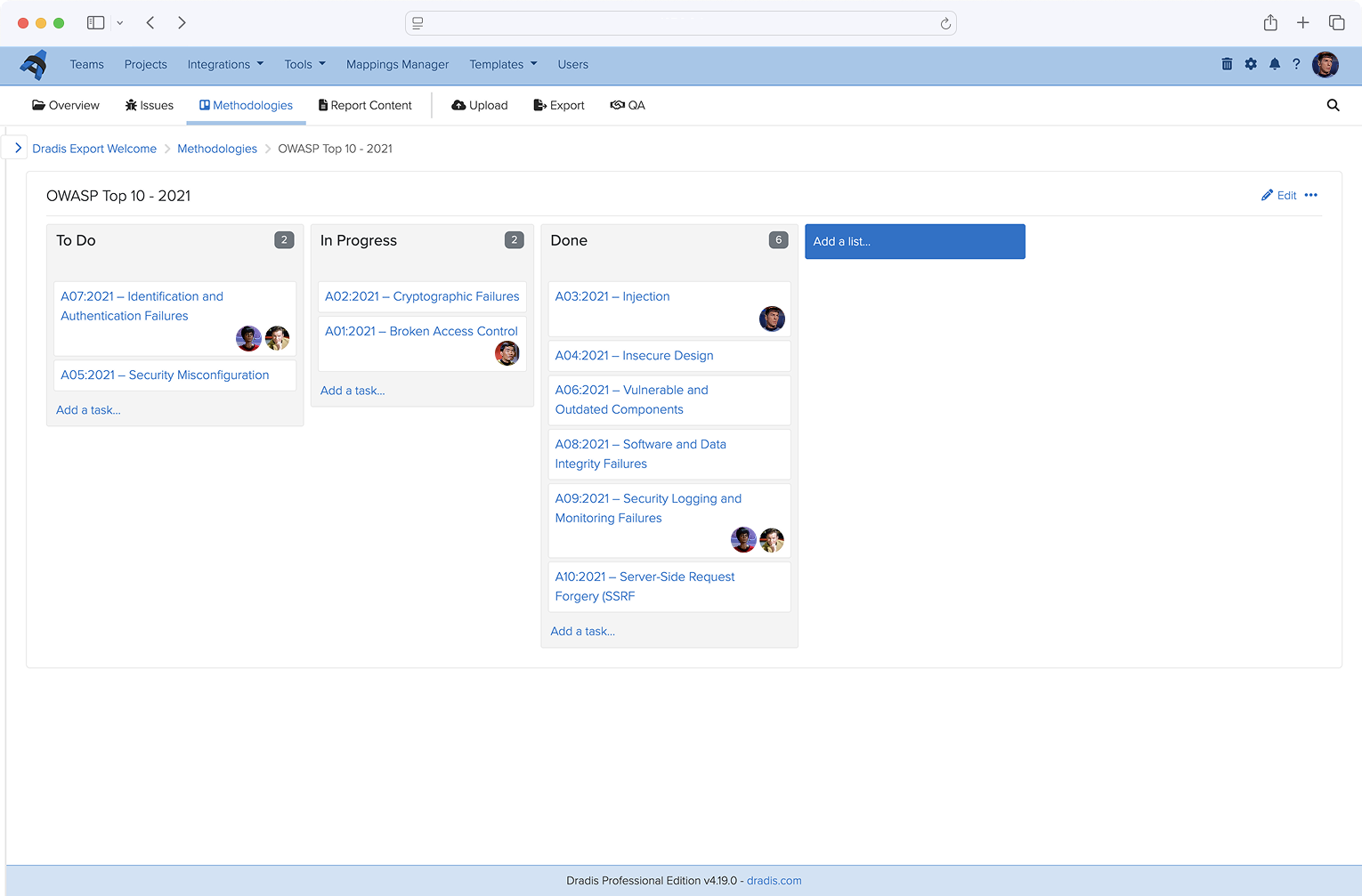The height and width of the screenshot is (896, 1362).
Task: Click the Spock avatar in the navbar
Action: click(x=1326, y=64)
